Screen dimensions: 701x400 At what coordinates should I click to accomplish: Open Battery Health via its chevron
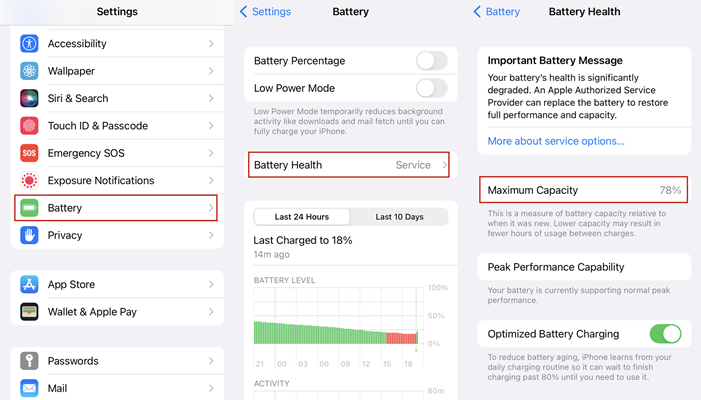[x=445, y=165]
